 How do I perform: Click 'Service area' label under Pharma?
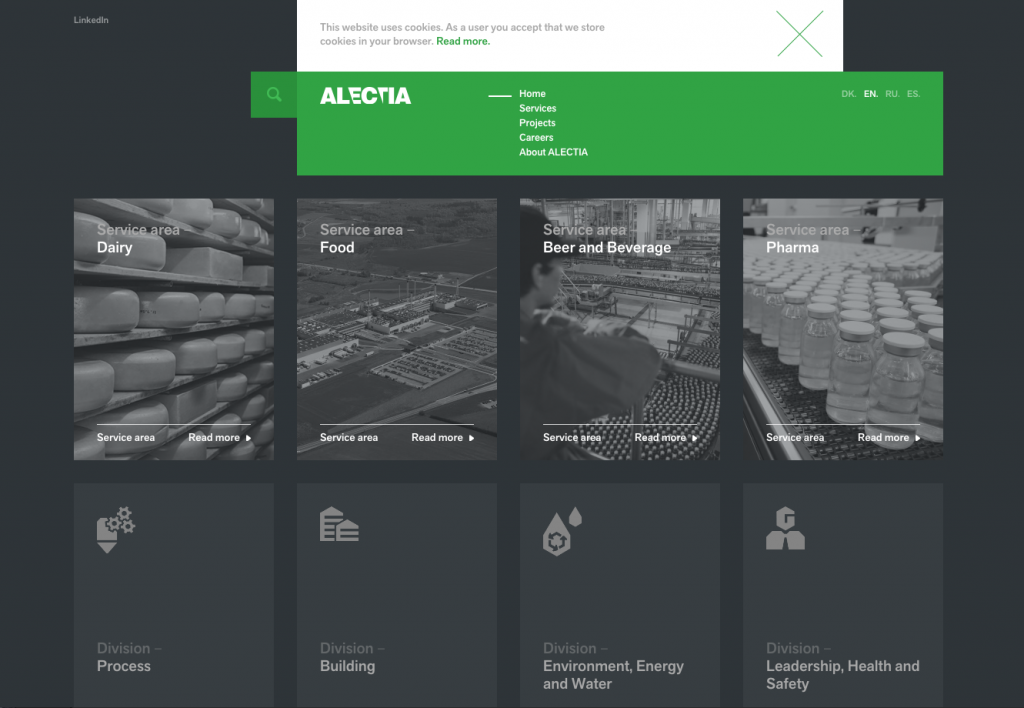795,438
